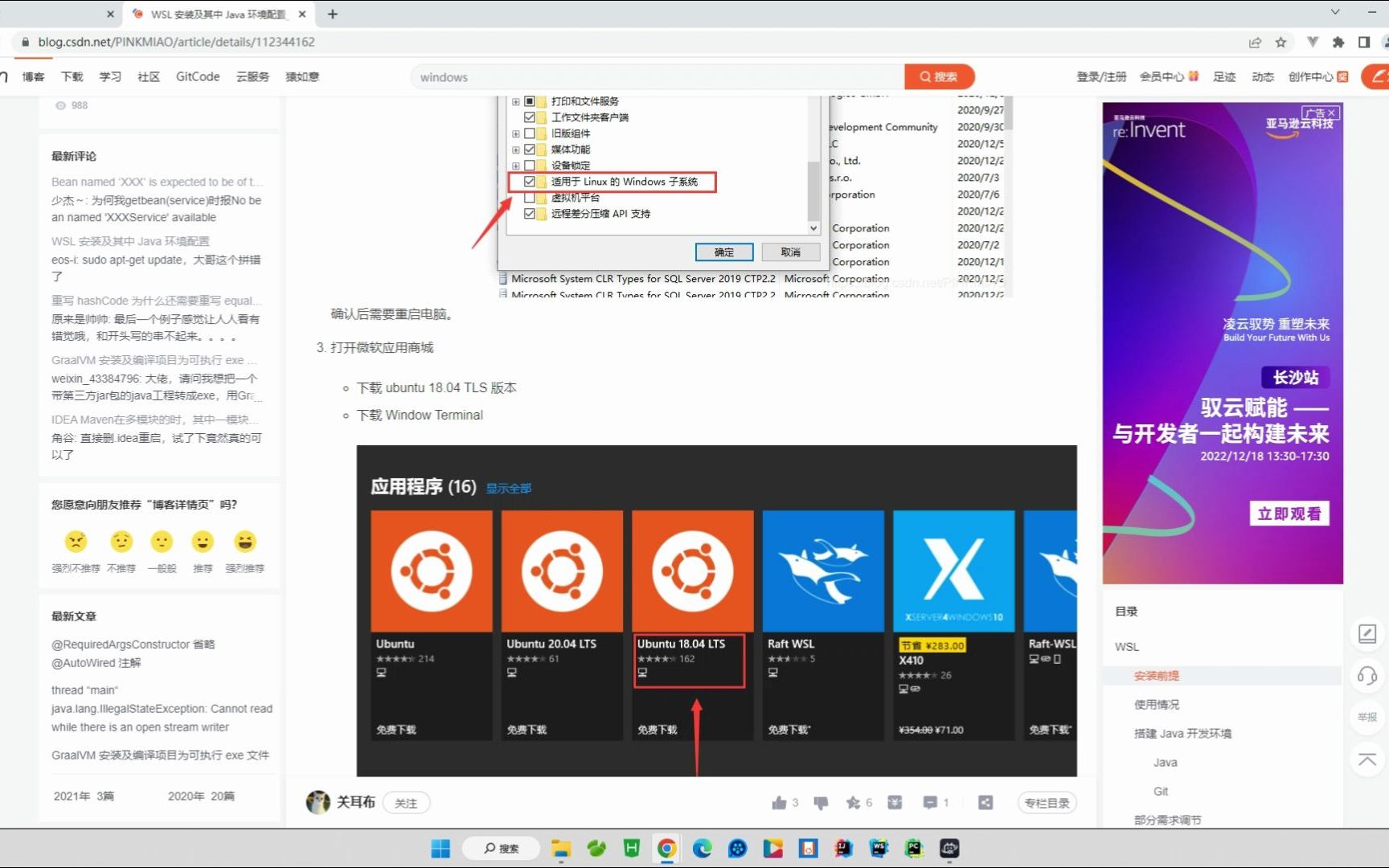Click the 登录/注册 link
The height and width of the screenshot is (868, 1389).
coord(1101,76)
